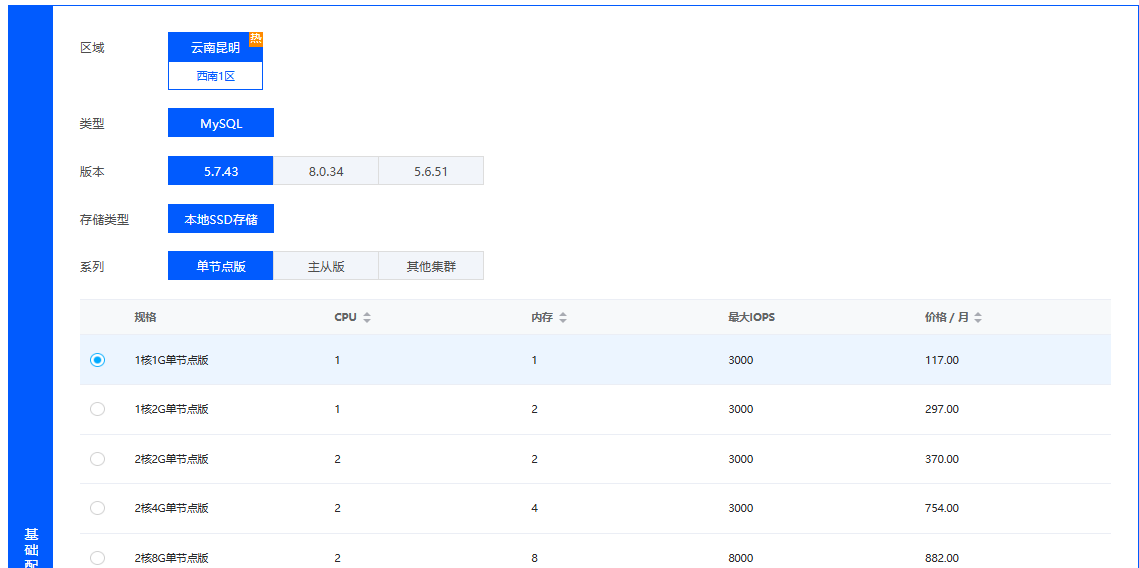Select the 1核2G单节点版 radio button

click(x=97, y=409)
